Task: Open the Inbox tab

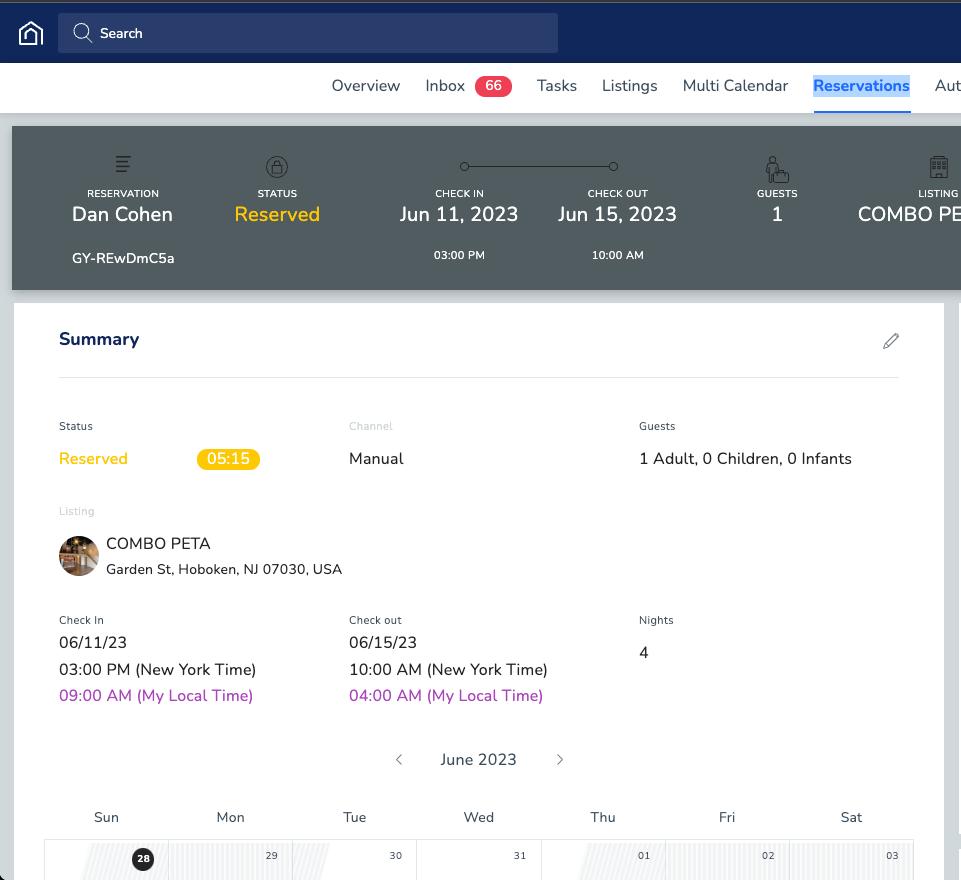Action: [445, 86]
